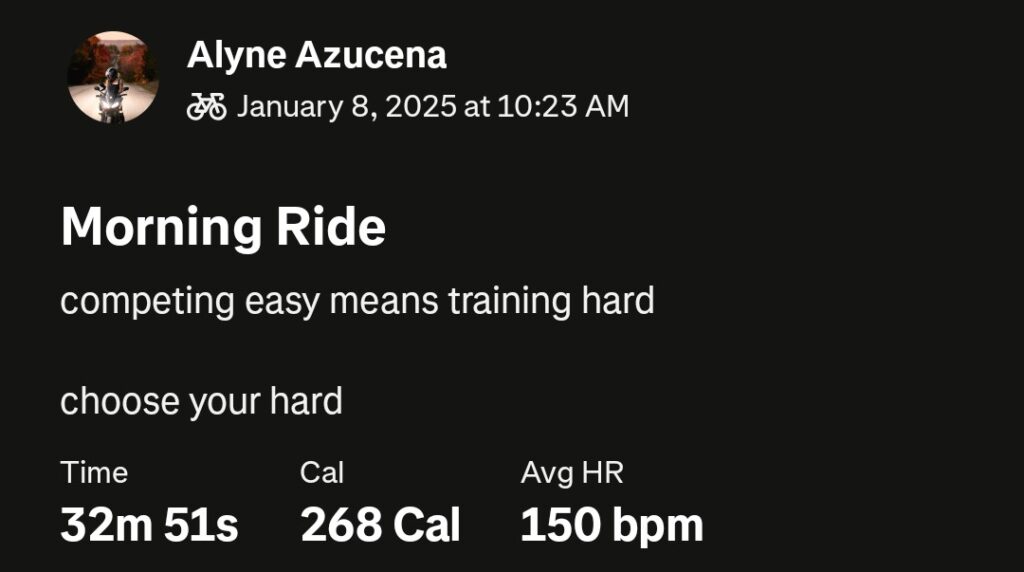Click the Cal stat label
The height and width of the screenshot is (572, 1024).
(x=321, y=472)
